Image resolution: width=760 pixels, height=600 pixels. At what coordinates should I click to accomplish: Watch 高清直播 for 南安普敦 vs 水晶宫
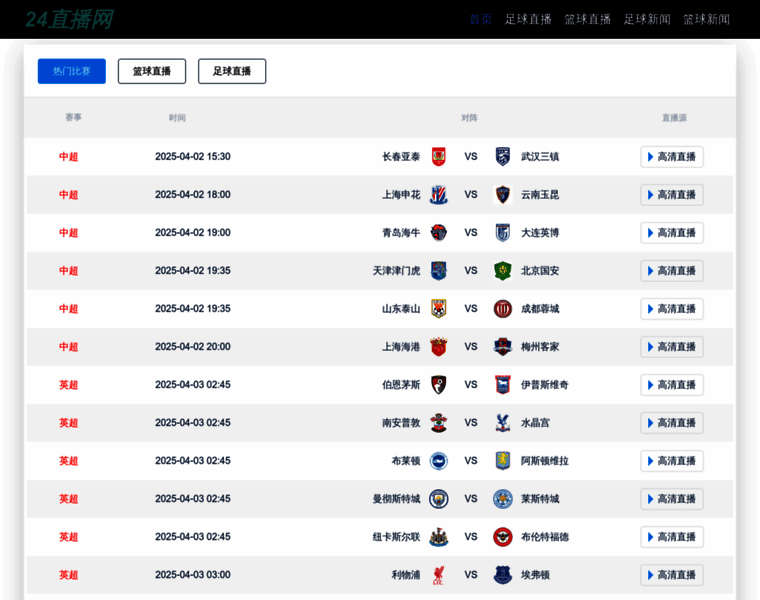tap(672, 423)
